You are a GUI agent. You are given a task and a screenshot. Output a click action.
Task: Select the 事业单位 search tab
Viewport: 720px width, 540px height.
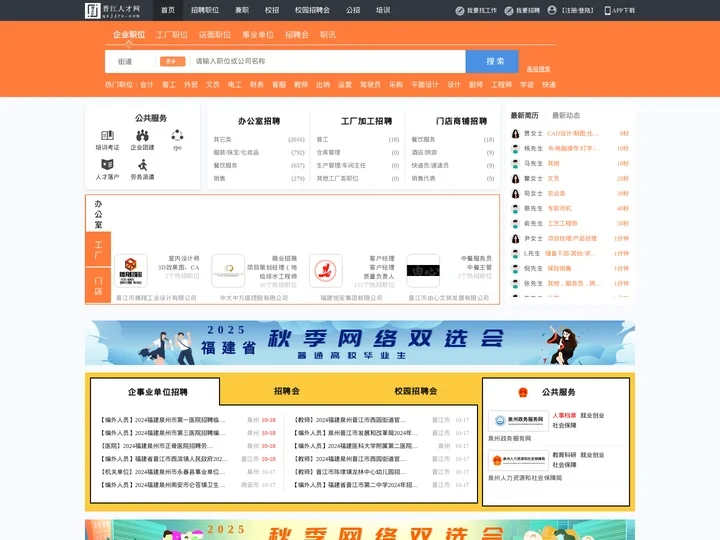(x=258, y=34)
